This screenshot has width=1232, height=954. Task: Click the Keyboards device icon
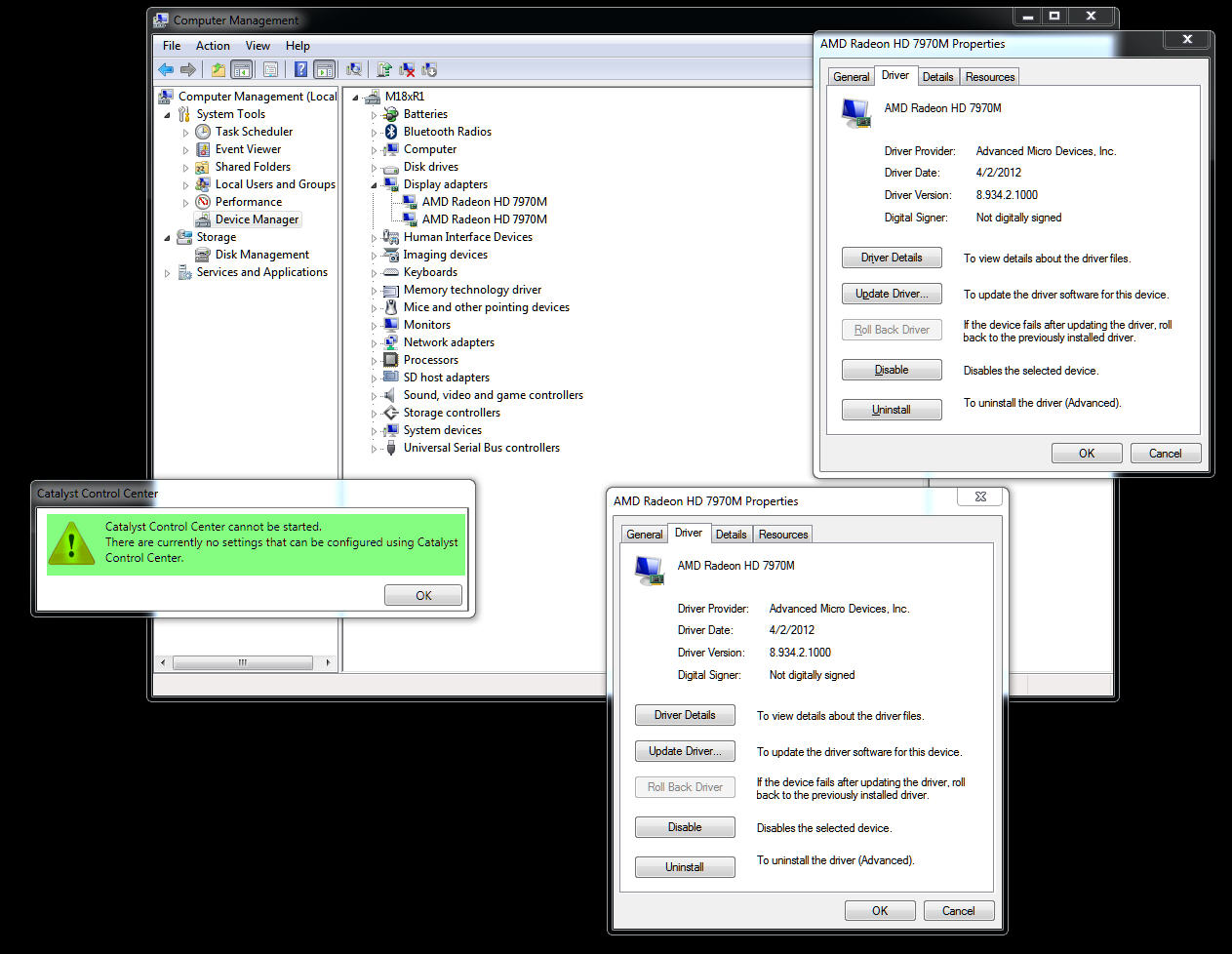click(391, 272)
